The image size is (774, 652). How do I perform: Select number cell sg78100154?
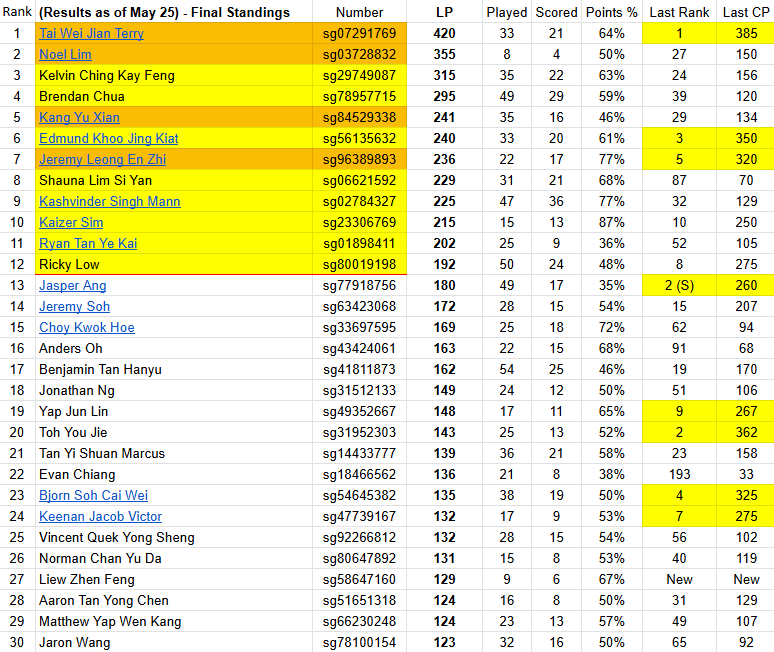click(359, 642)
